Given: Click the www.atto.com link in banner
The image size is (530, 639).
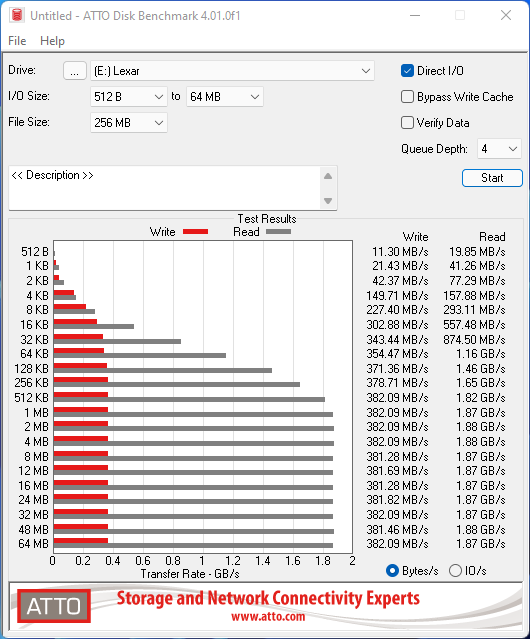Looking at the screenshot, I should (268, 617).
